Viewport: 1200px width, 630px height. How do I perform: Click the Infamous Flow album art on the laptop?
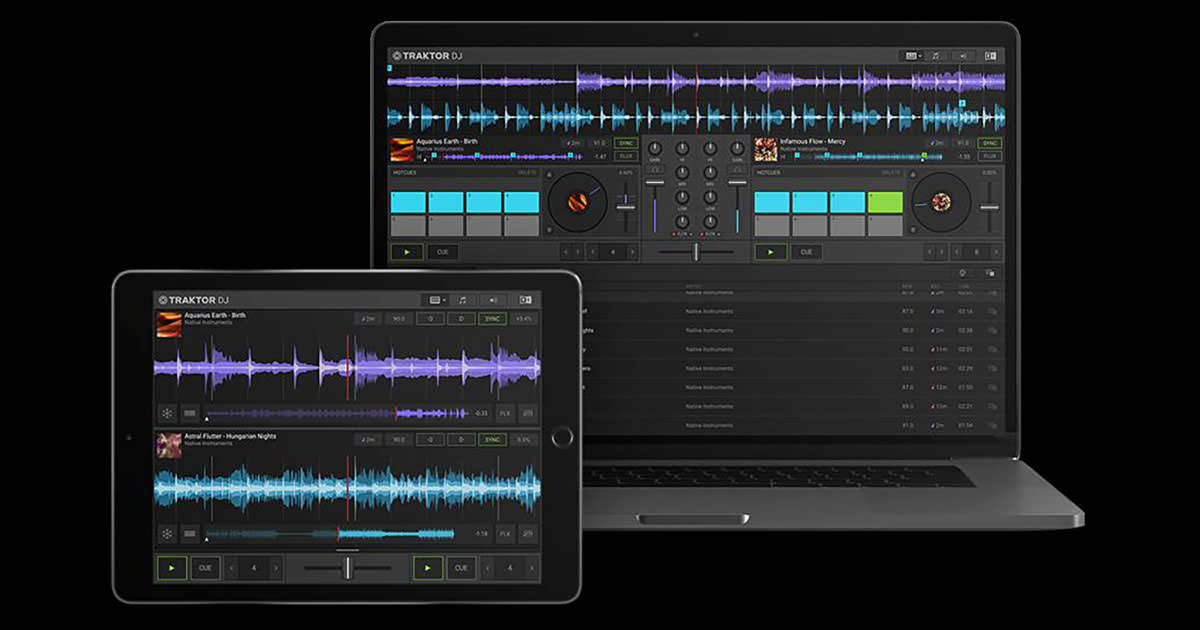766,149
